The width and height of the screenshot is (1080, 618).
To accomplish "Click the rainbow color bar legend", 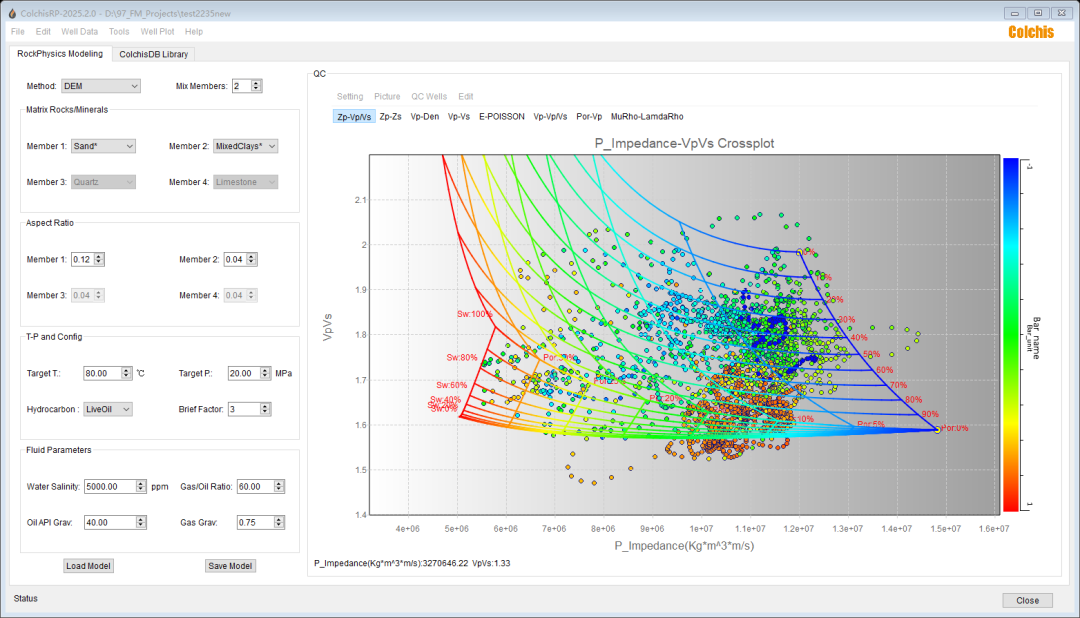I will (x=1012, y=335).
